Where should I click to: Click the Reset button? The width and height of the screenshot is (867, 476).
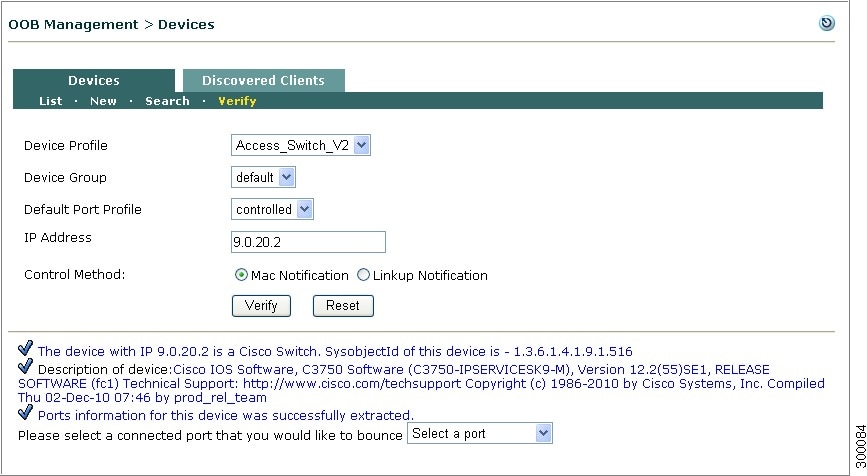(343, 306)
